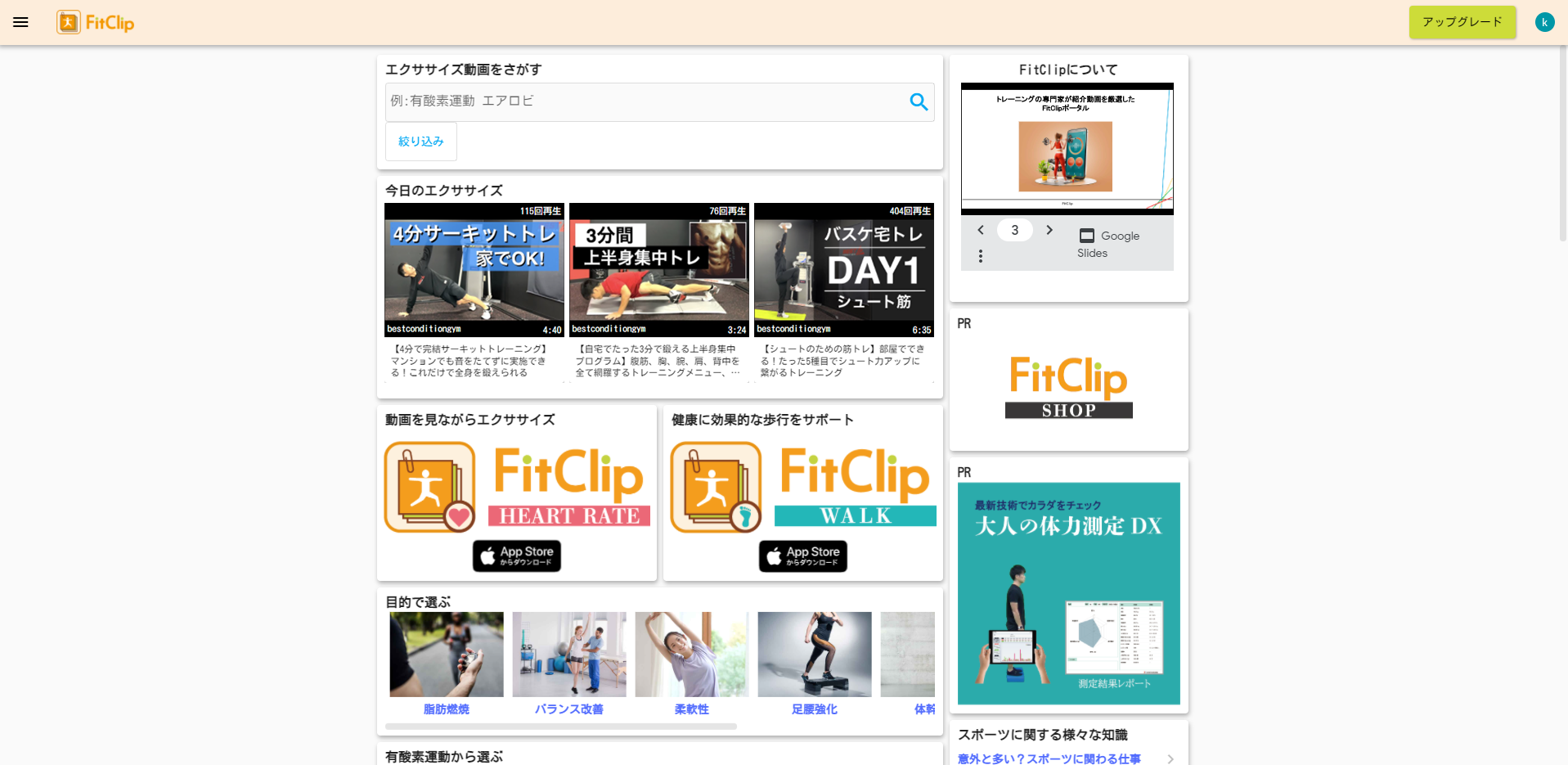Advance the FitClip presentation with the next arrow
Viewport: 1568px width, 765px height.
coord(1049,230)
